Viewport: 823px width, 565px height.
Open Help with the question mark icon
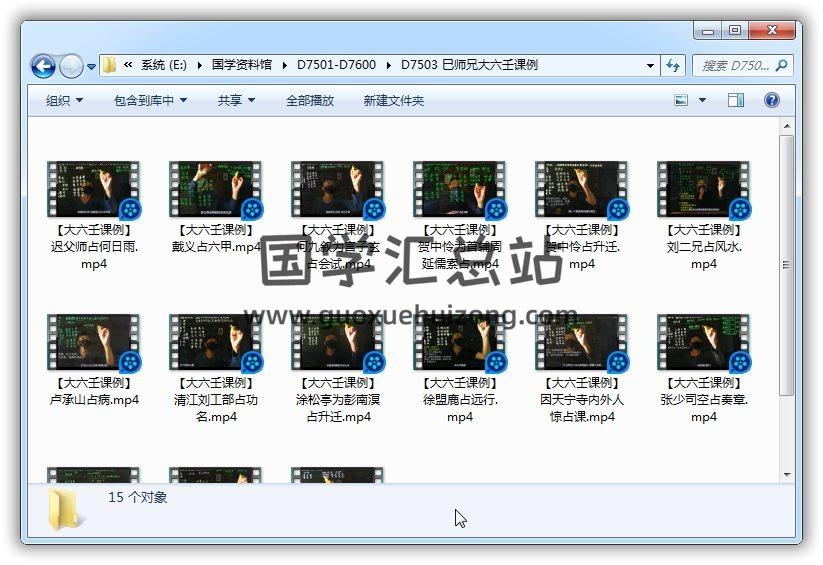(x=772, y=100)
